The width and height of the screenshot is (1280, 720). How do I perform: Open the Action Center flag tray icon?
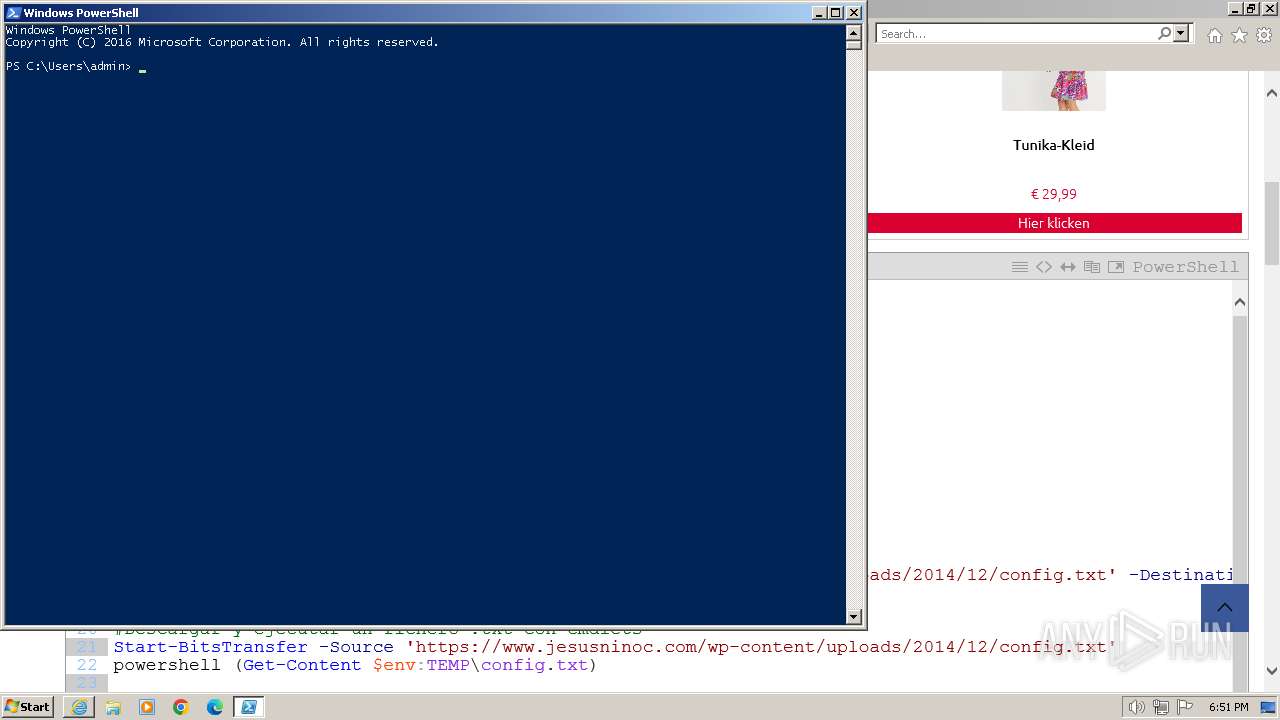1185,707
